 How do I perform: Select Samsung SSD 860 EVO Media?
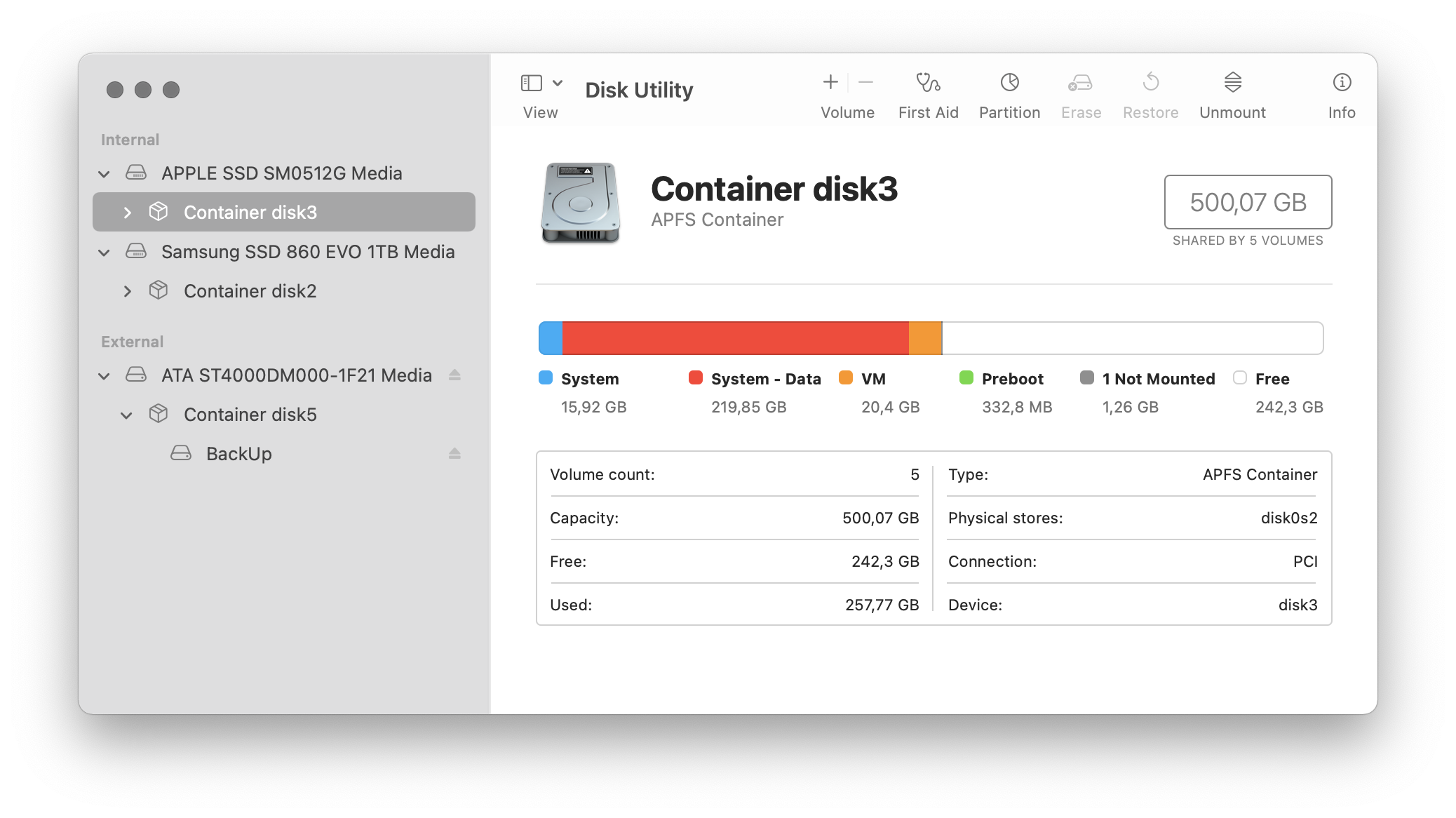[x=307, y=252]
